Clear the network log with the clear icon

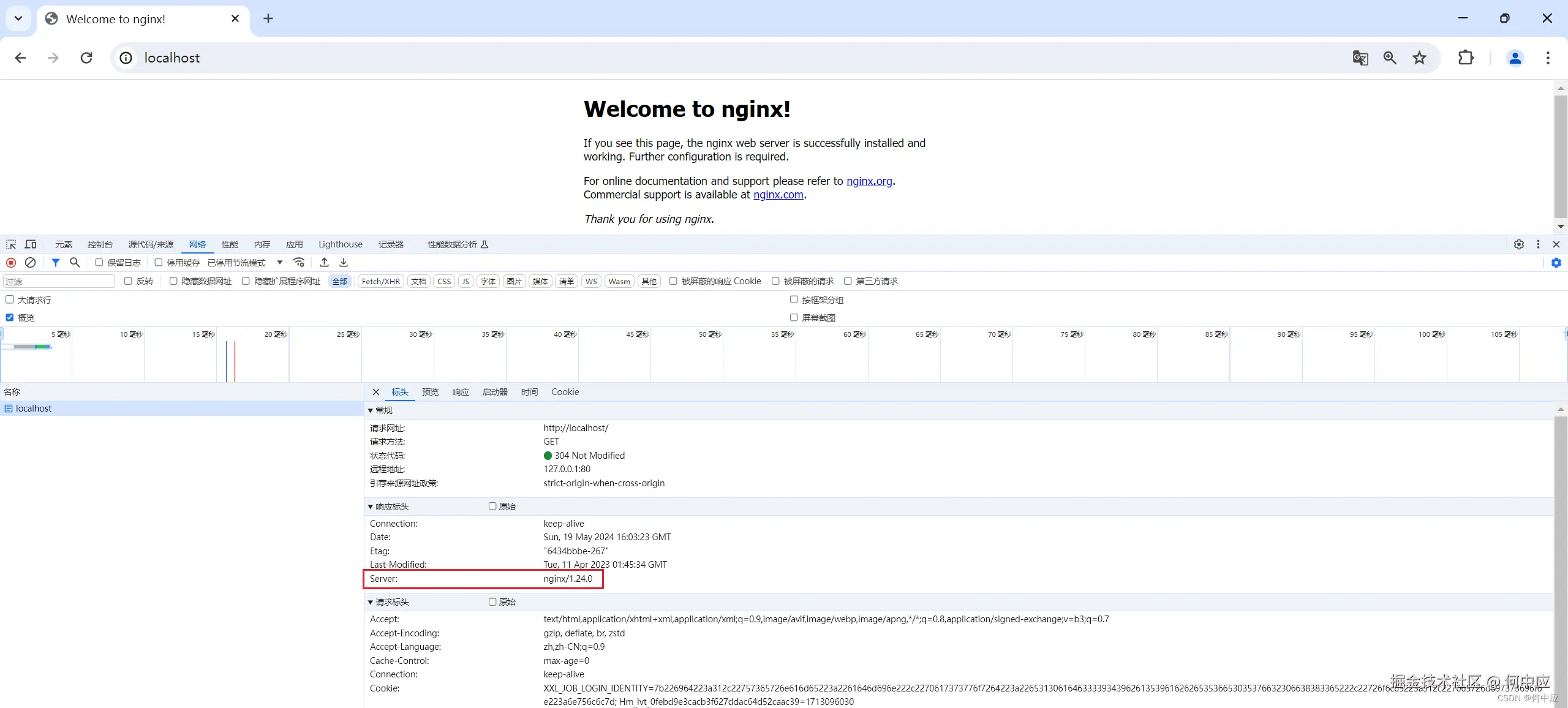click(x=30, y=263)
